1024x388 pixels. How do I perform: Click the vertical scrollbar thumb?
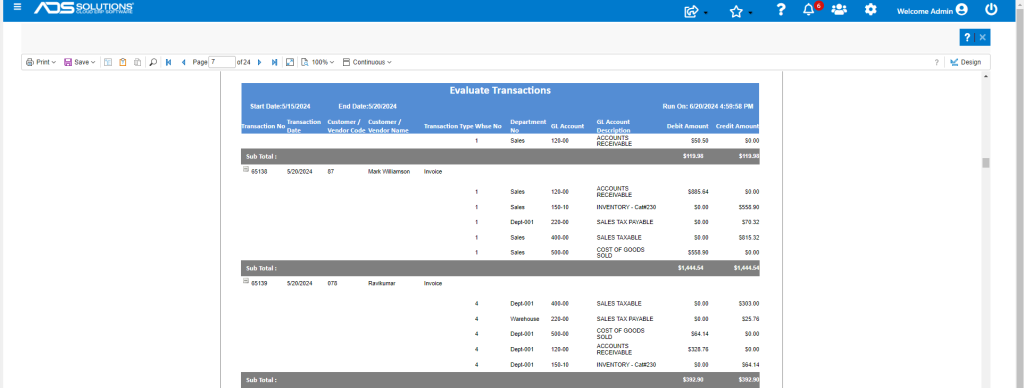point(985,163)
